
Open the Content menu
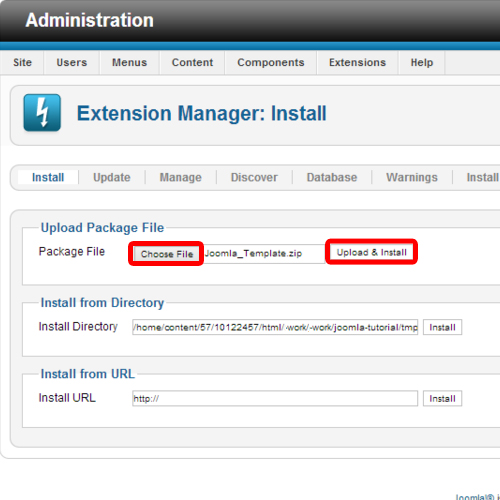point(192,62)
